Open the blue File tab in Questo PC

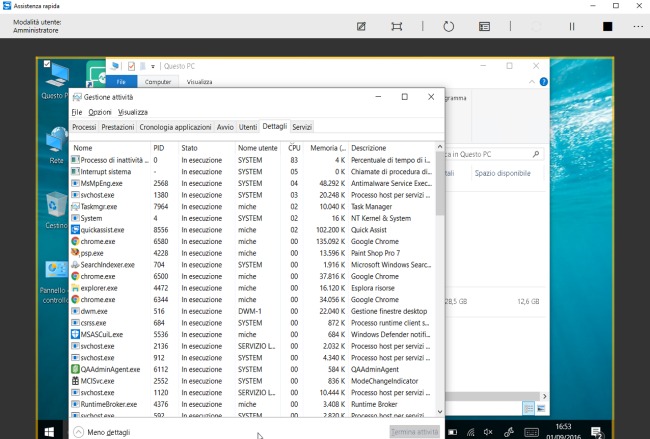121,82
